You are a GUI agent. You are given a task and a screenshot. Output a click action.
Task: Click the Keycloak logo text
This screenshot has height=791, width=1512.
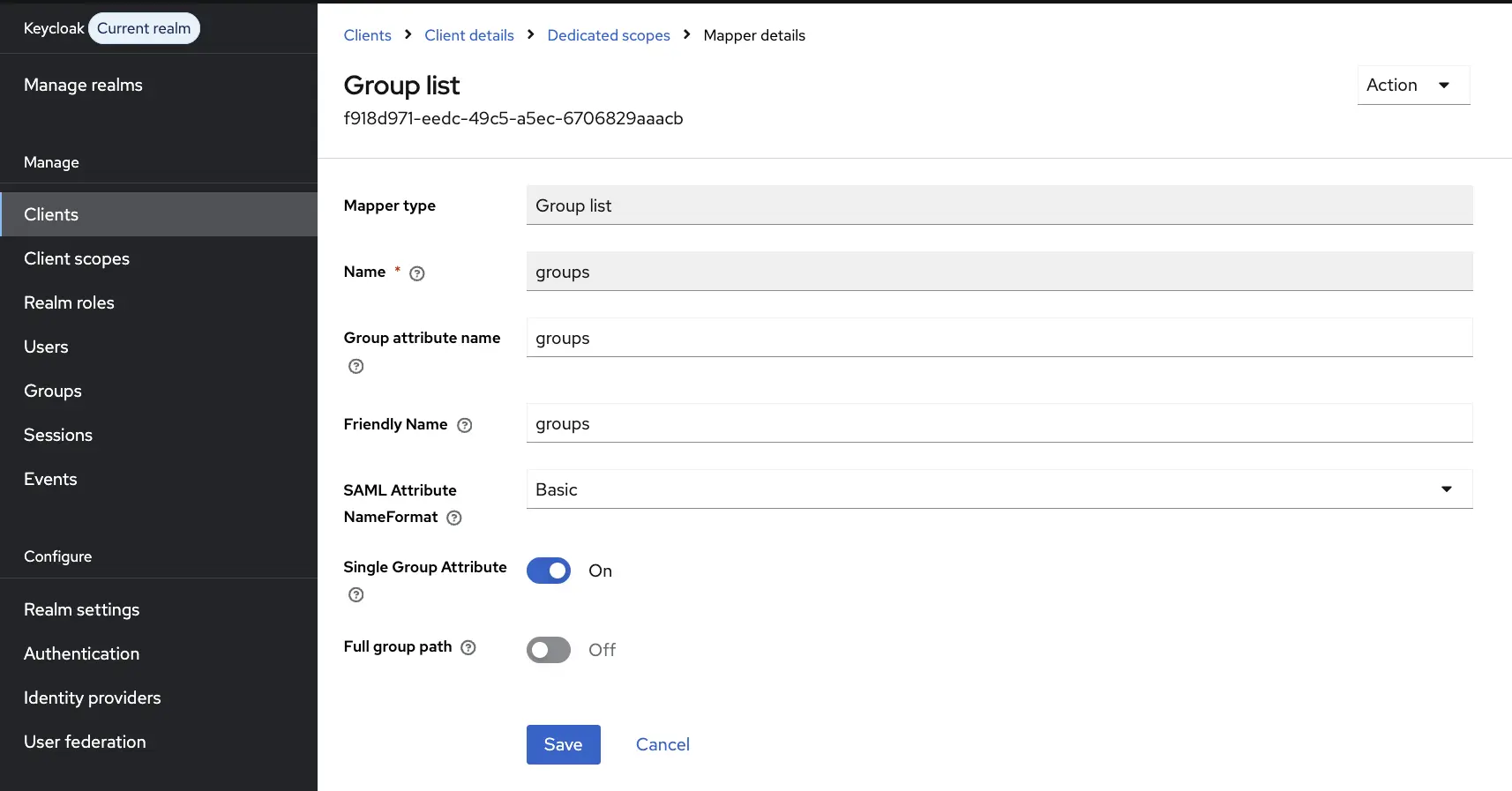point(54,28)
